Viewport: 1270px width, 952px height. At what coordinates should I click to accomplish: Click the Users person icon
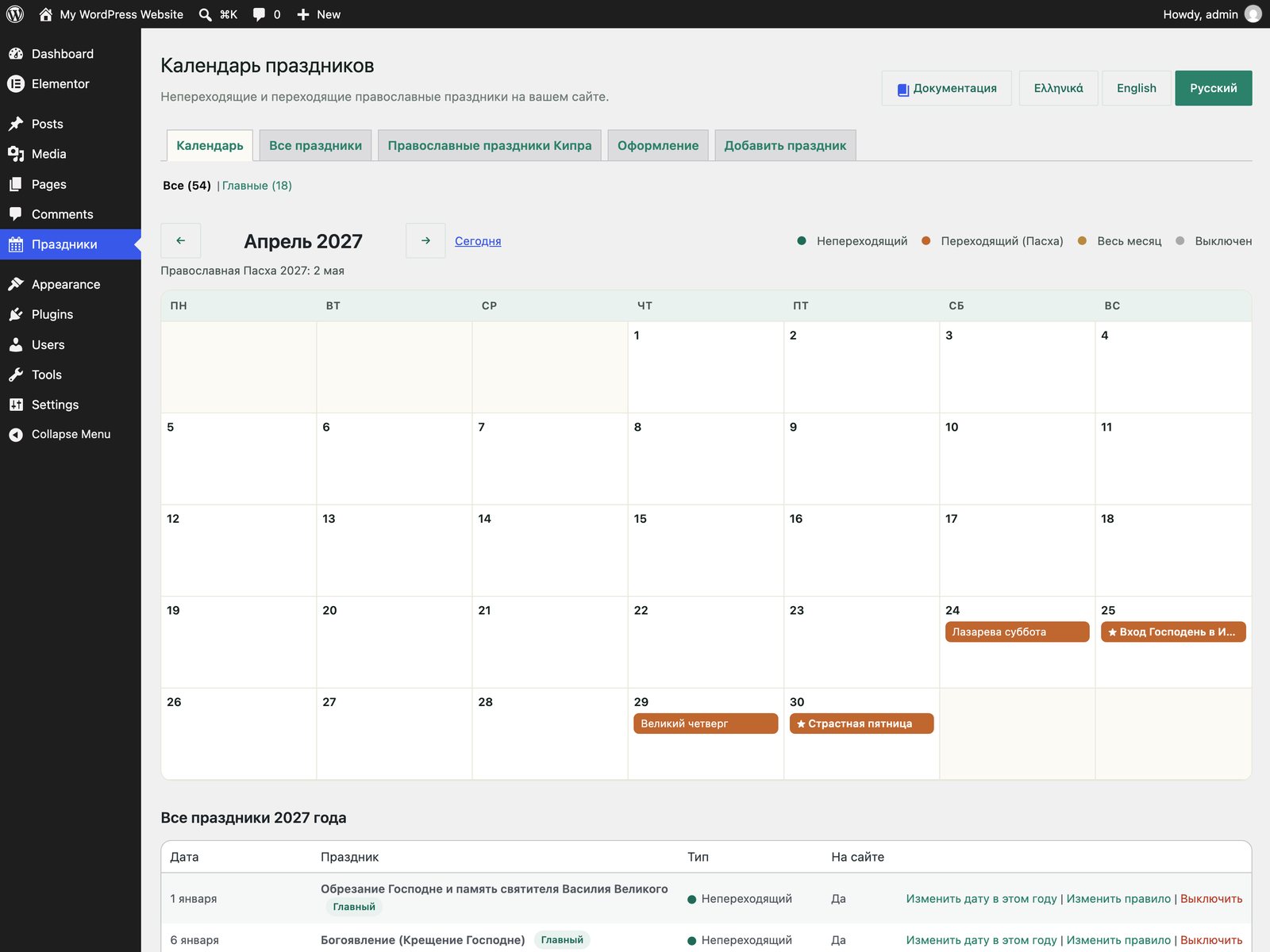tap(16, 344)
